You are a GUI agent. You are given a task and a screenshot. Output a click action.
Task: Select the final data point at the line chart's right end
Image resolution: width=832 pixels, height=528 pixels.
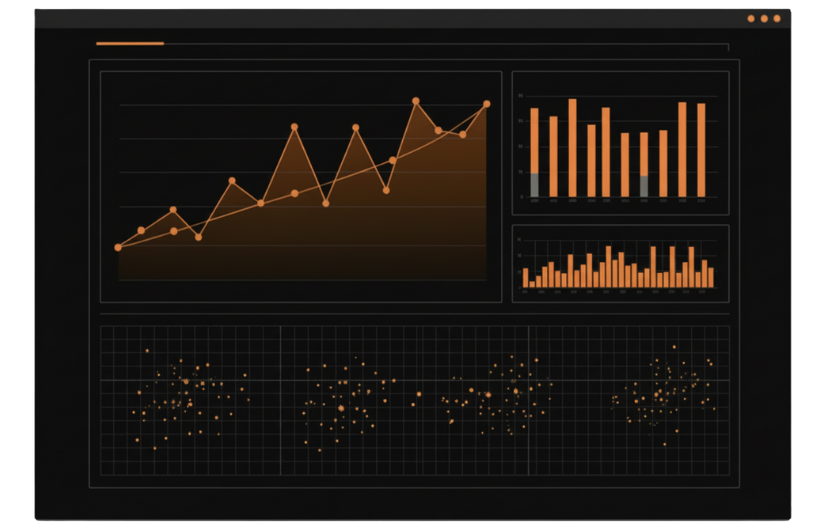487,104
